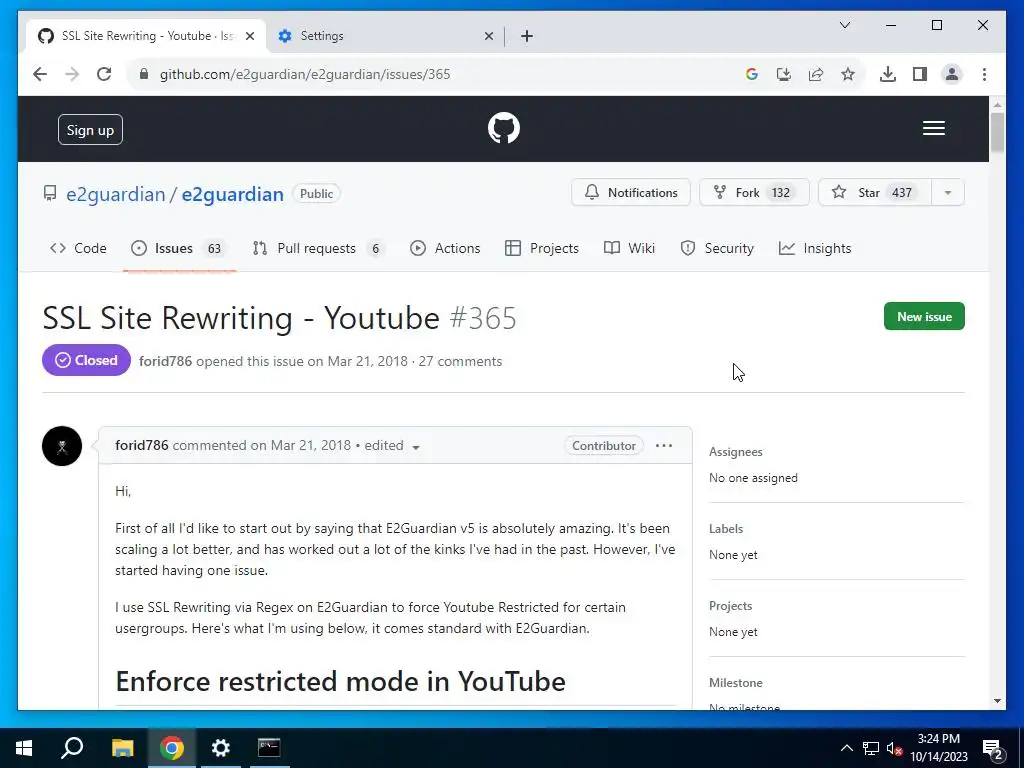This screenshot has width=1024, height=768.
Task: Switch to the Settings browser tab
Action: 385,36
